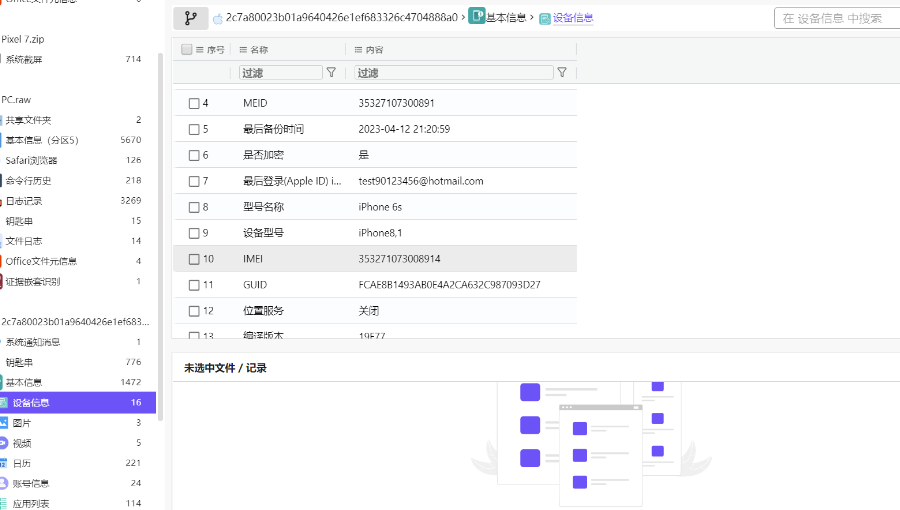Click the 内容 column menu icon
The image size is (900, 510).
click(359, 50)
